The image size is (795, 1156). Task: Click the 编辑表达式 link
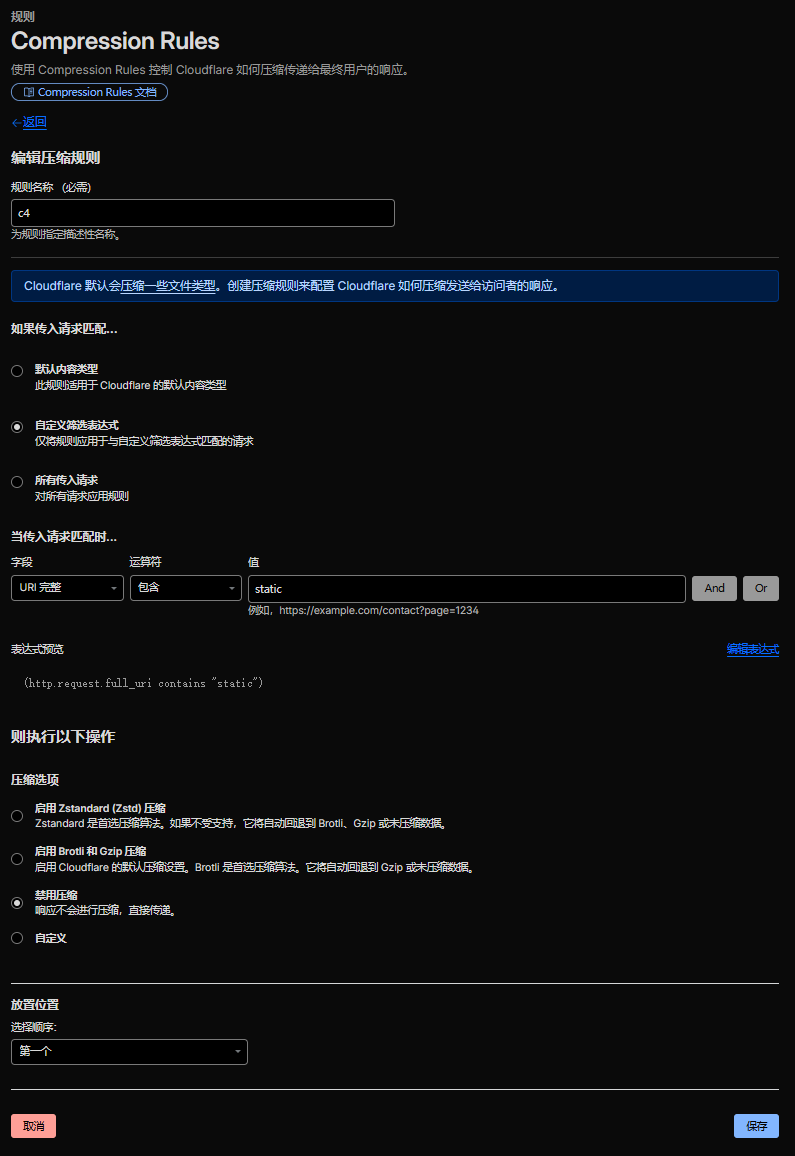pyautogui.click(x=752, y=649)
